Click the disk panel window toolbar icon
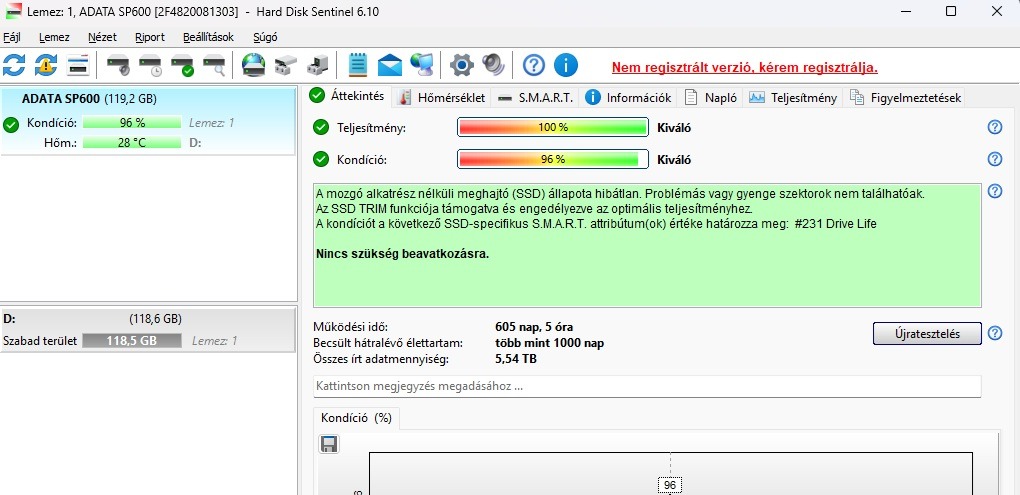 point(78,65)
